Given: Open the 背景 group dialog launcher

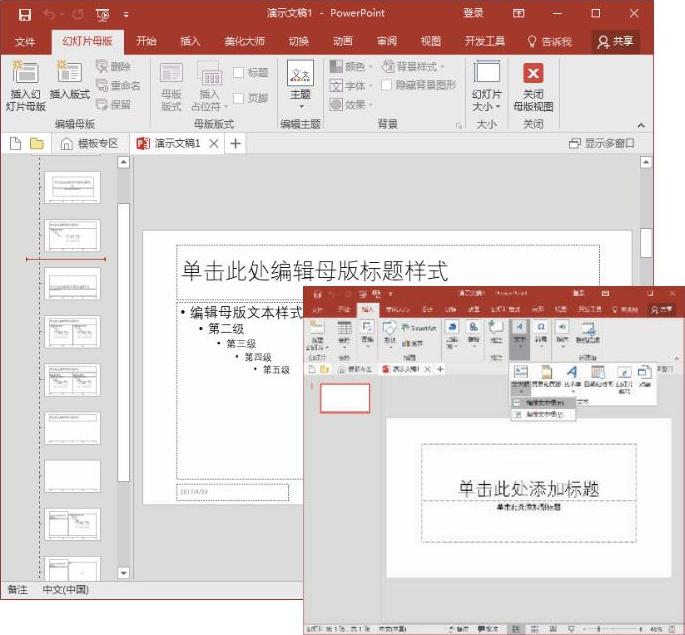Looking at the screenshot, I should click(x=459, y=126).
